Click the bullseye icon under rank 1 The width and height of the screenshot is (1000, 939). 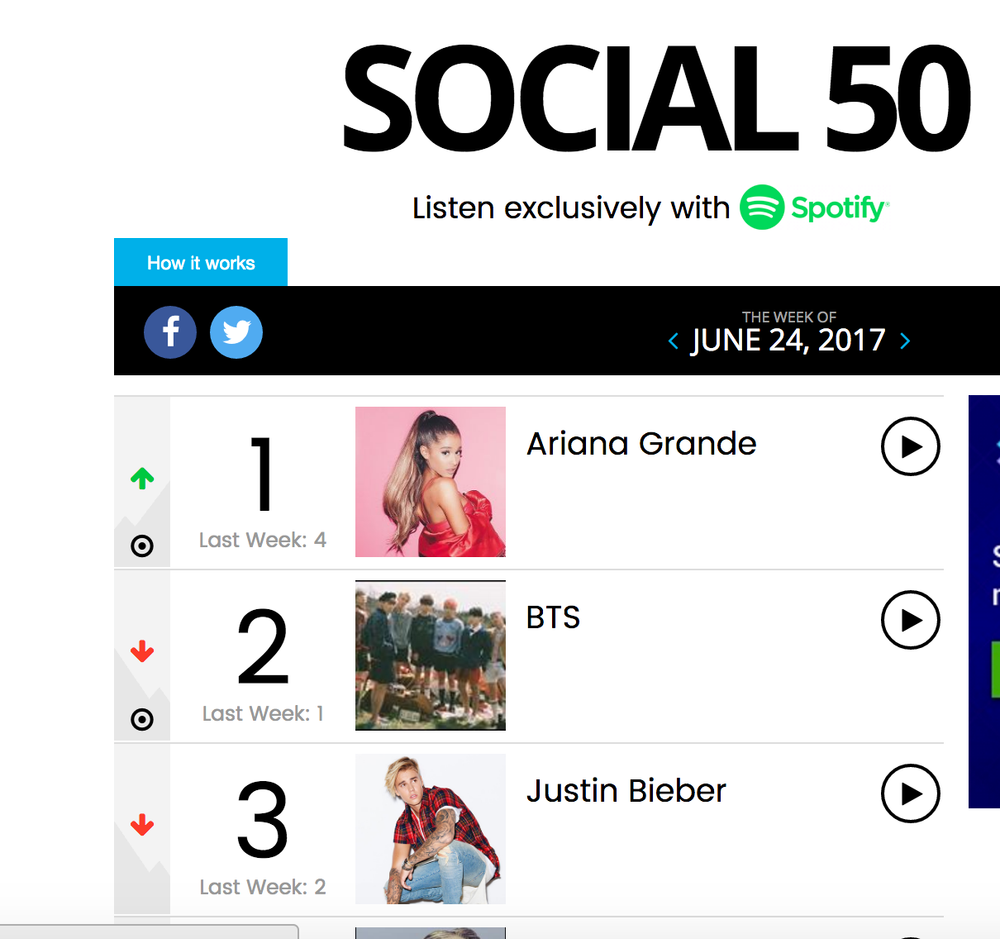pos(142,546)
